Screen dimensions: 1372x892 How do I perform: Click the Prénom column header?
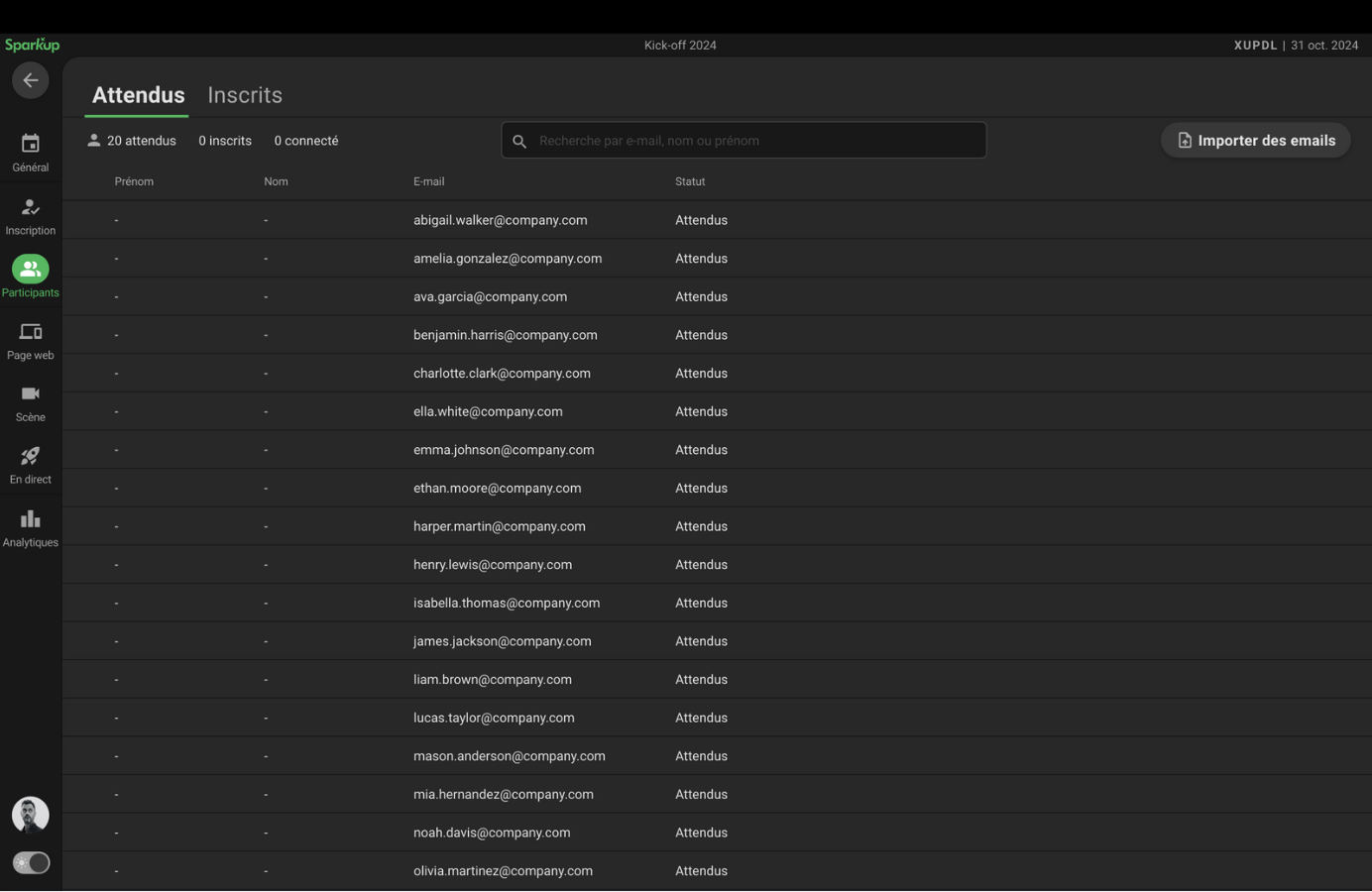pos(134,181)
